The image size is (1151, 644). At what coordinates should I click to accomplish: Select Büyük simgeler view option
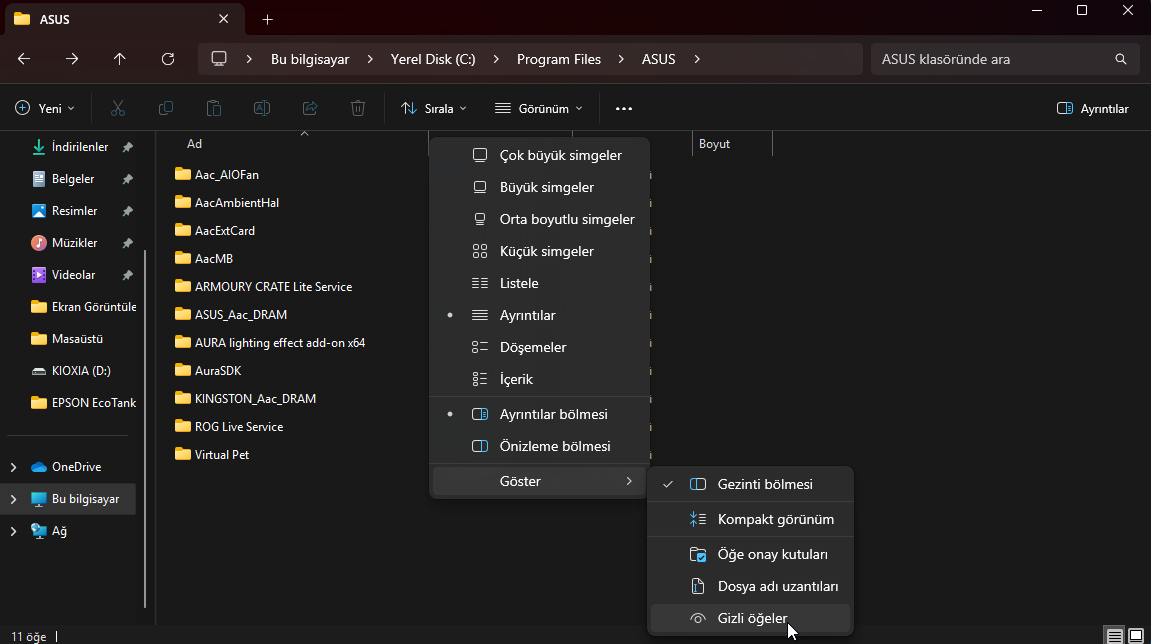pyautogui.click(x=546, y=187)
